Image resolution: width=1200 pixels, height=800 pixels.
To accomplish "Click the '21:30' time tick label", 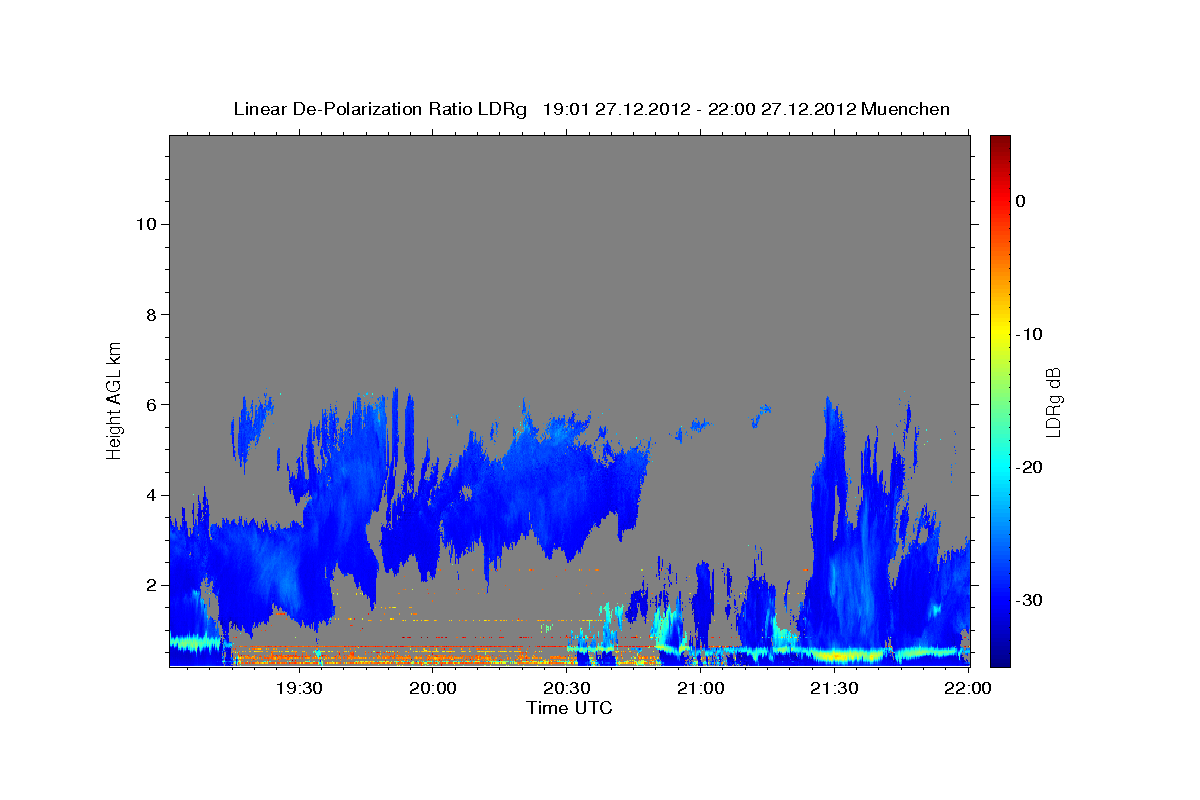I will [834, 688].
